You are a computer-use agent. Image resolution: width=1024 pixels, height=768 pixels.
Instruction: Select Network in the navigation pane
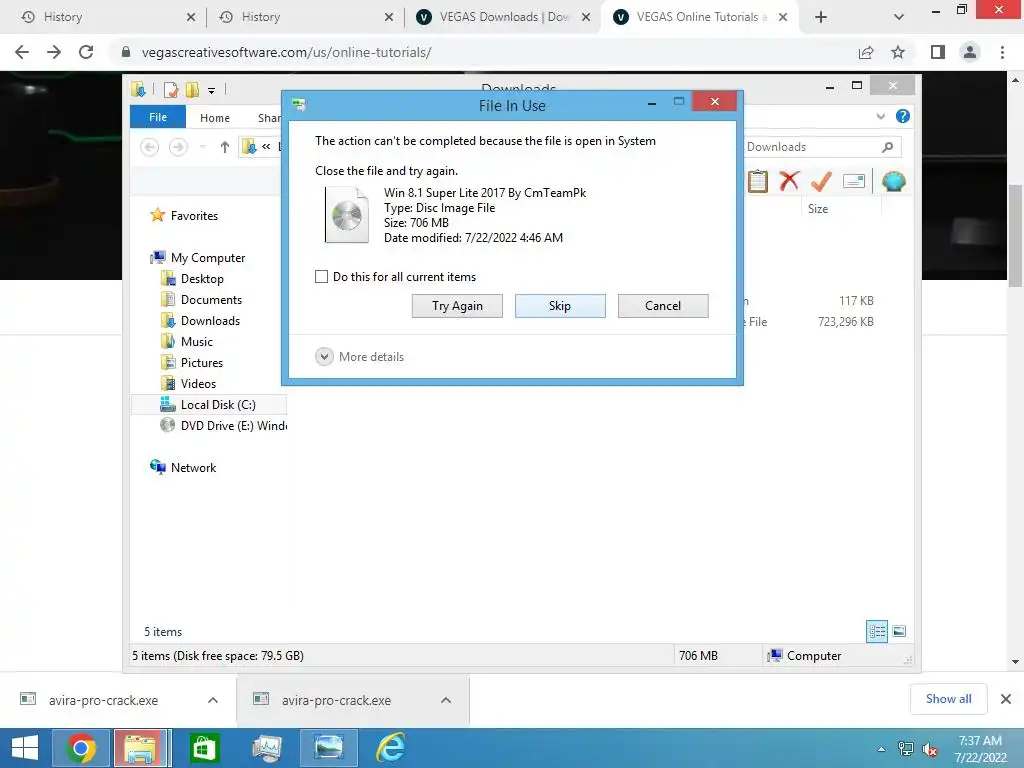[193, 468]
